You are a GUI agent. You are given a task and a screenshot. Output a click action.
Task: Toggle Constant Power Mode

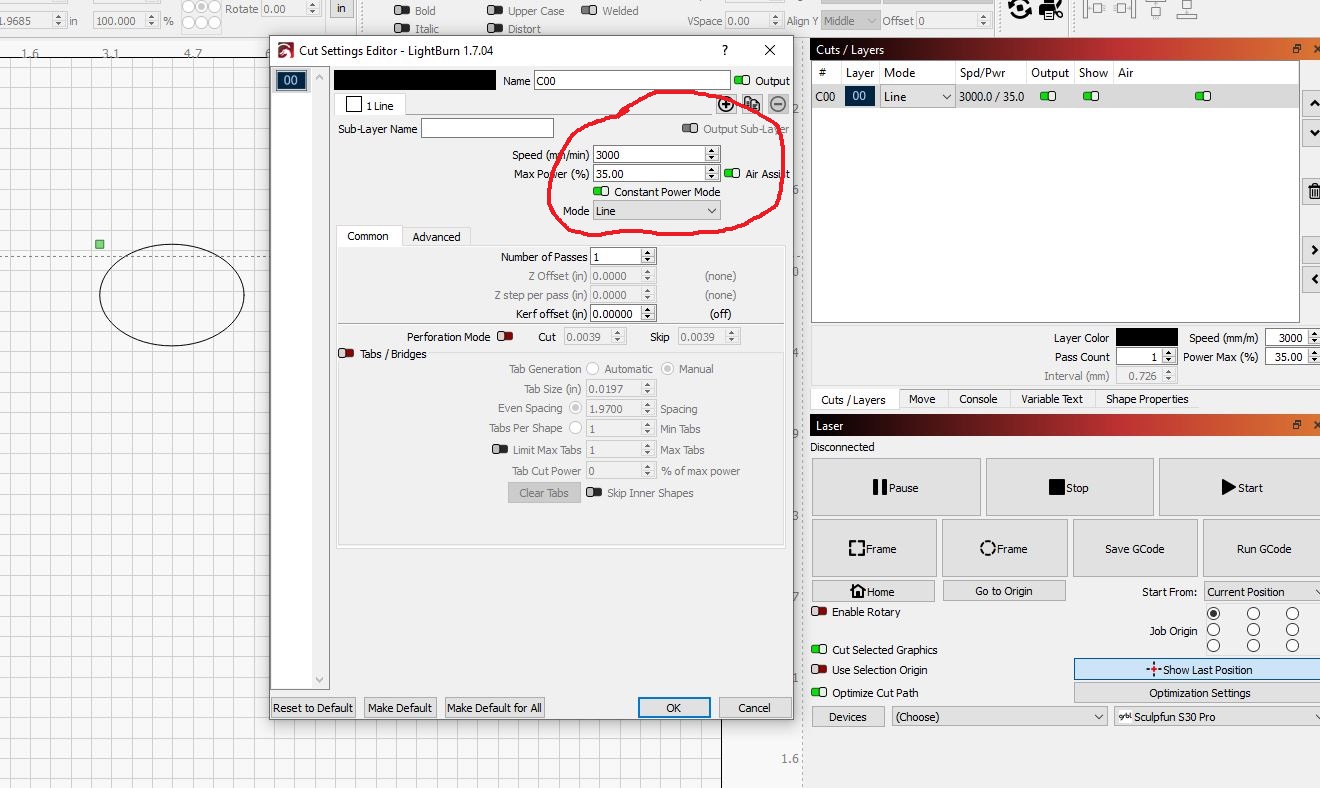coord(601,191)
